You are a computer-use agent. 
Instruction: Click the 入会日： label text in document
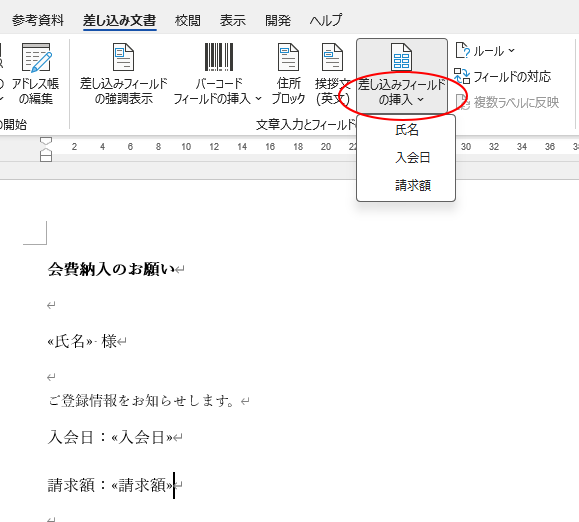pyautogui.click(x=78, y=437)
